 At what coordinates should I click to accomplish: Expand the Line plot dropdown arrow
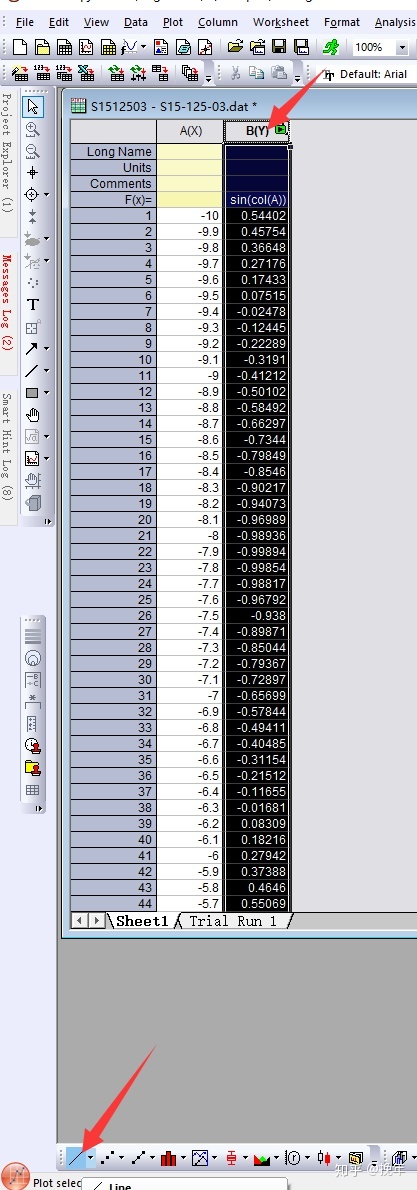91,1158
